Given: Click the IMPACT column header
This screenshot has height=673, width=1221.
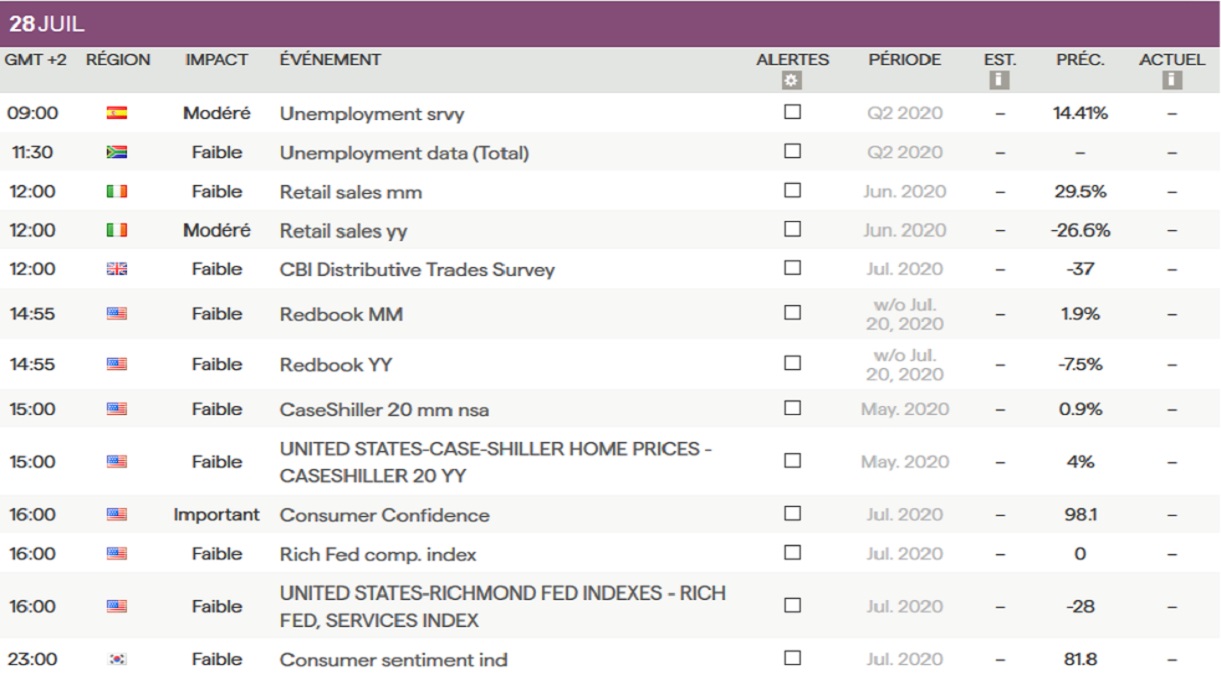Looking at the screenshot, I should click(216, 60).
